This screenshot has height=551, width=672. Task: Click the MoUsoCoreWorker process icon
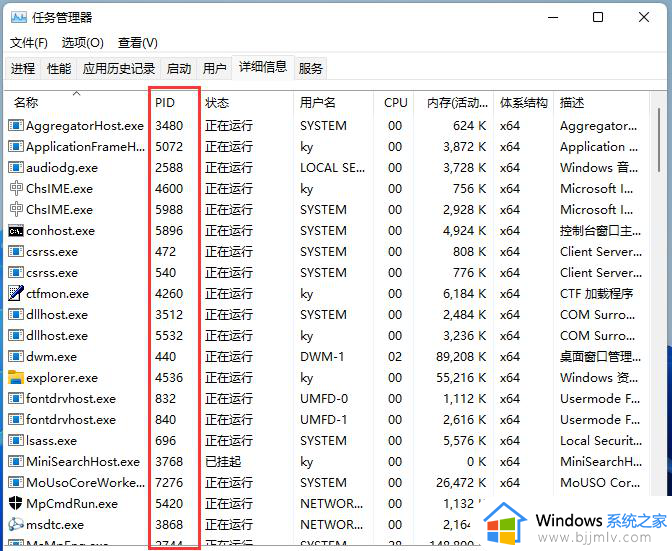(x=16, y=482)
